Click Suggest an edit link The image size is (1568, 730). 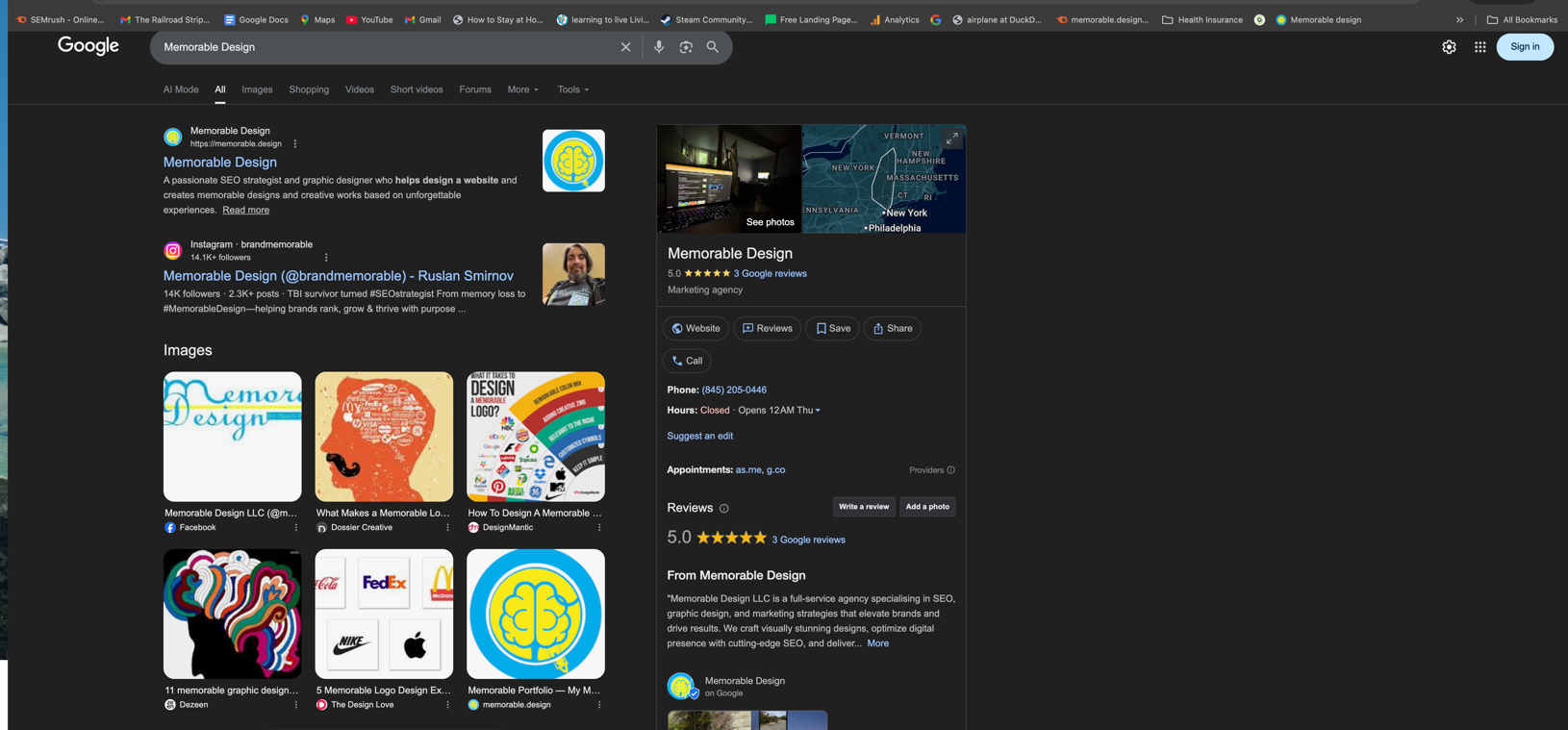700,437
